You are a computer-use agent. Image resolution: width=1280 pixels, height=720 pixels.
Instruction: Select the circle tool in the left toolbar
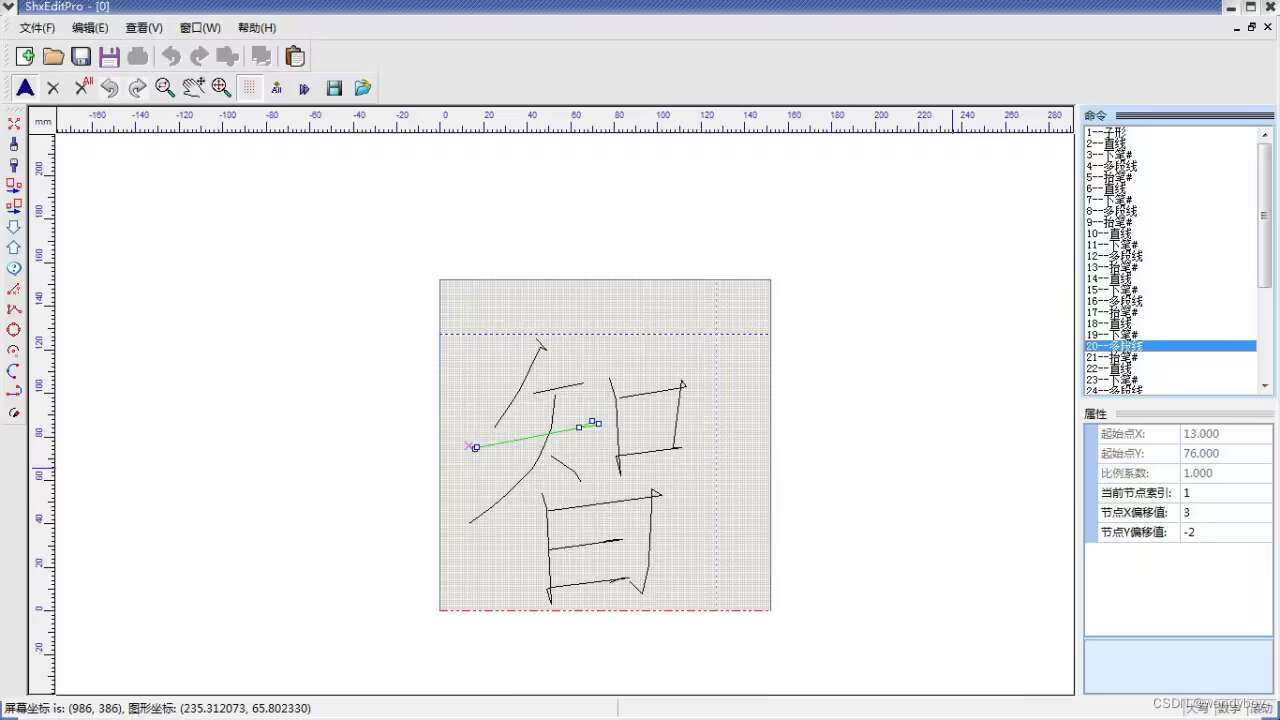pyautogui.click(x=14, y=330)
